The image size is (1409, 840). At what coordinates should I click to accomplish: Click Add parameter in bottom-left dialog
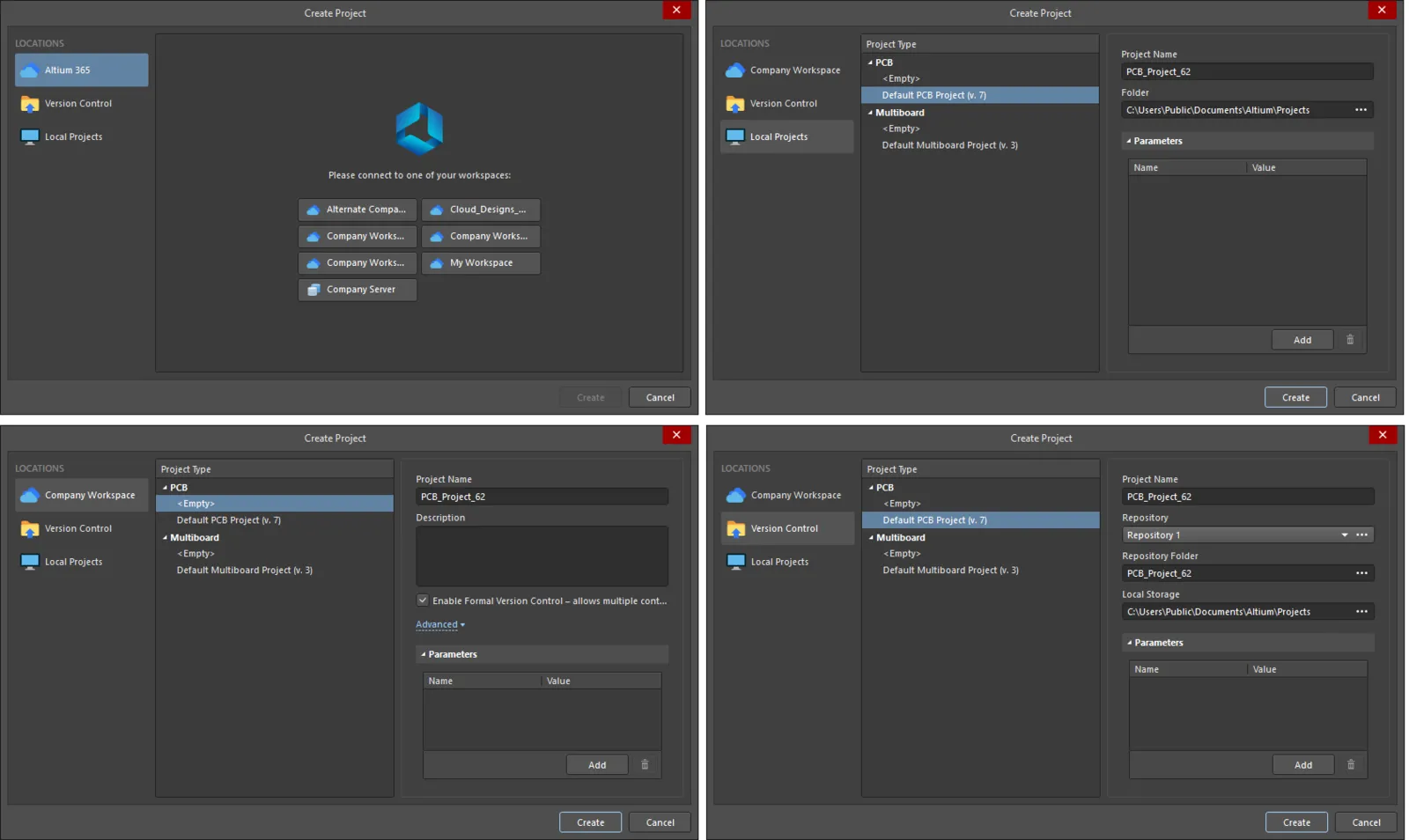point(597,765)
